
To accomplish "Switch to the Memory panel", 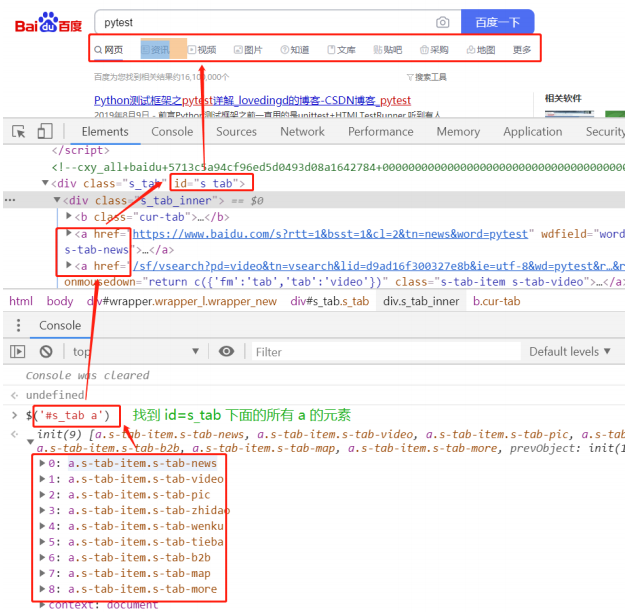I will coord(458,131).
